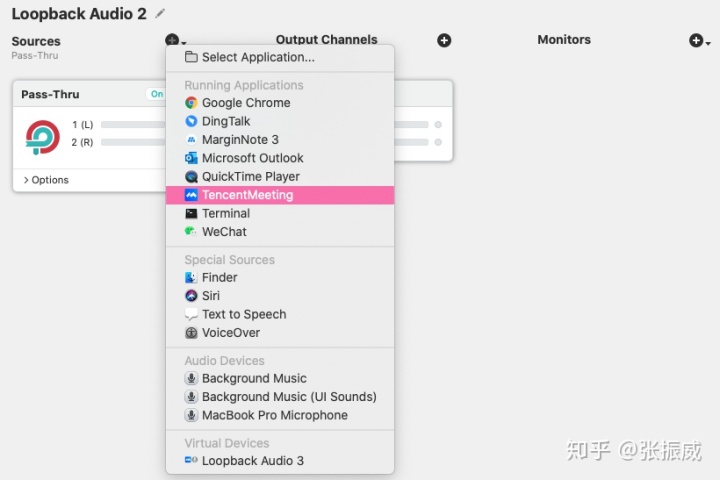This screenshot has width=720, height=480.
Task: Expand Options in the Pass-Thru card
Action: [46, 180]
